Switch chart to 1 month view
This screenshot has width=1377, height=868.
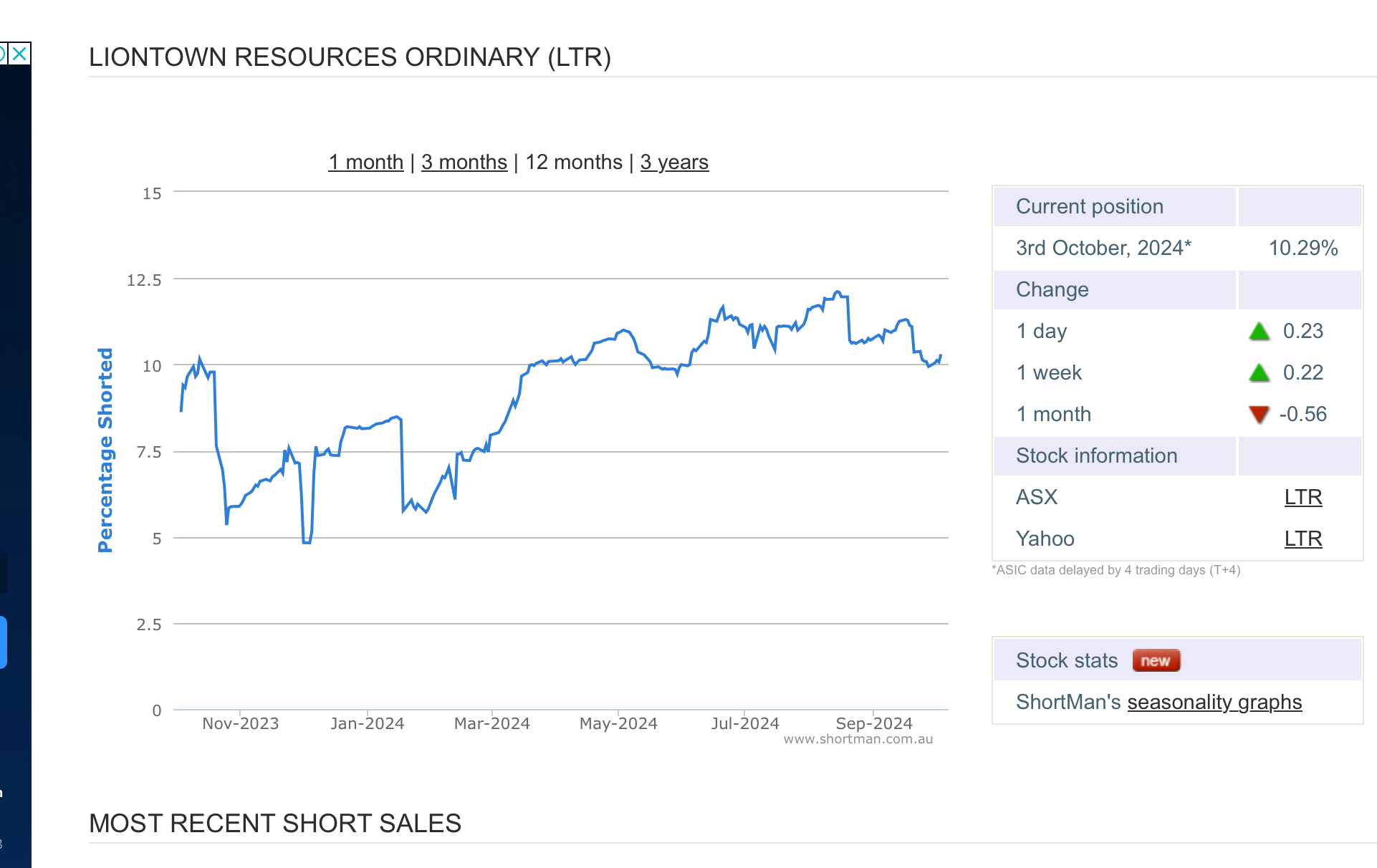click(x=366, y=163)
